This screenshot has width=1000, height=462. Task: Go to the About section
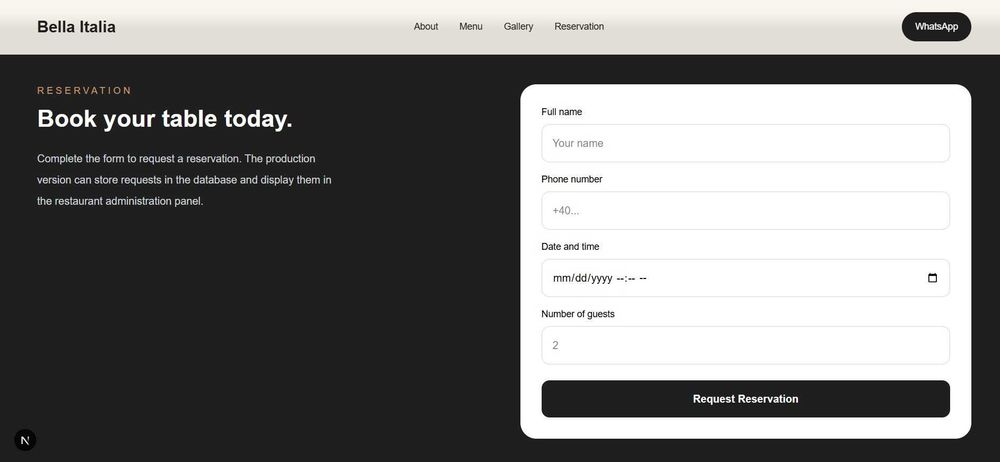pos(426,26)
